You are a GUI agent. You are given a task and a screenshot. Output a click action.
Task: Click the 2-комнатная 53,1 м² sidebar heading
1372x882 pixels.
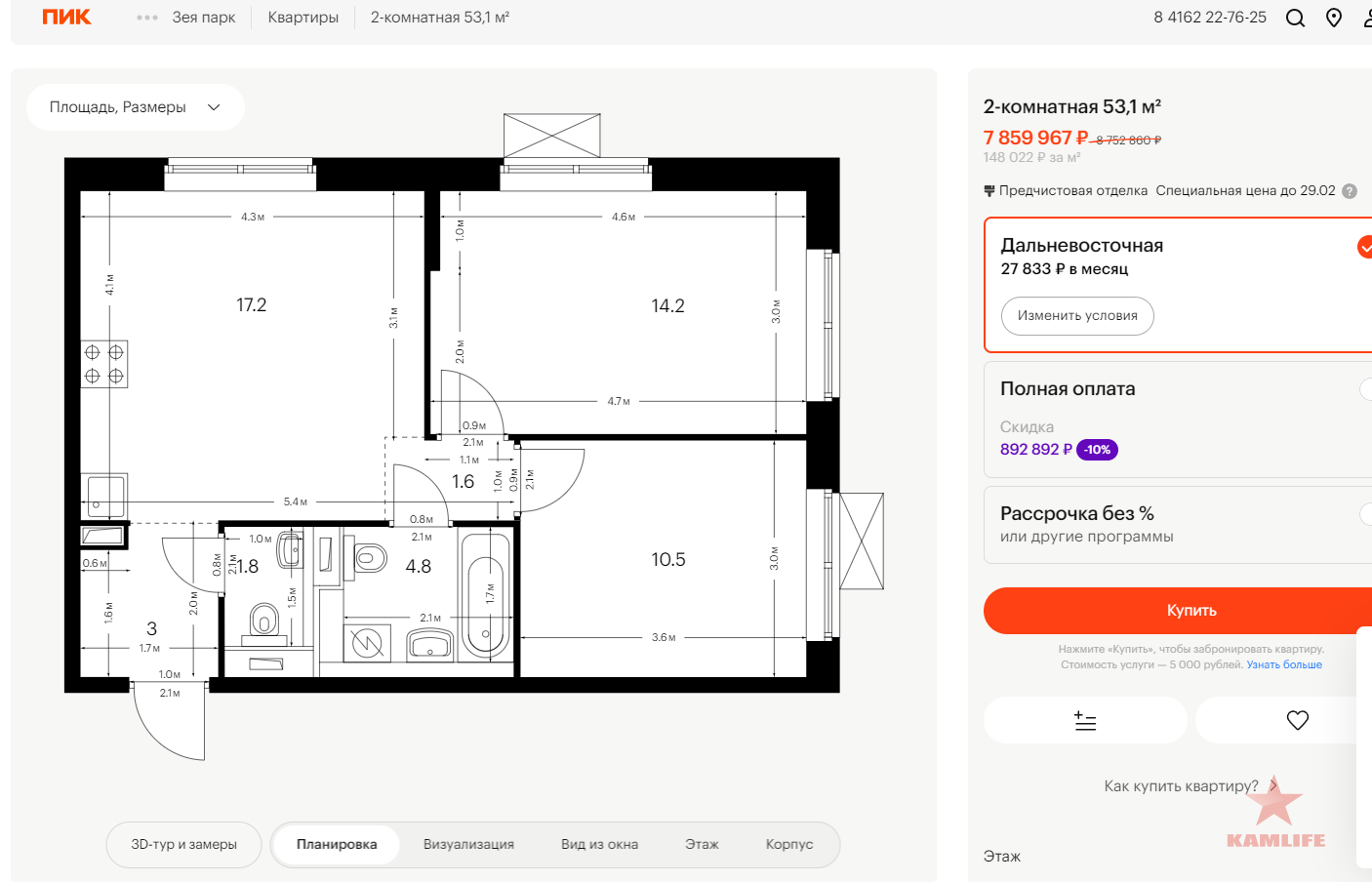pos(1072,107)
